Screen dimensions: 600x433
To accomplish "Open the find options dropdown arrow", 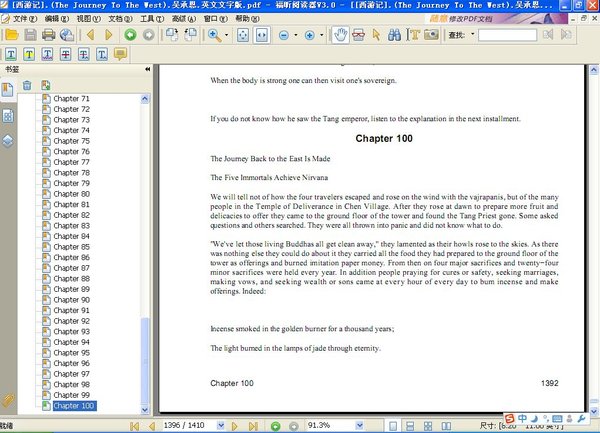I will tap(473, 34).
